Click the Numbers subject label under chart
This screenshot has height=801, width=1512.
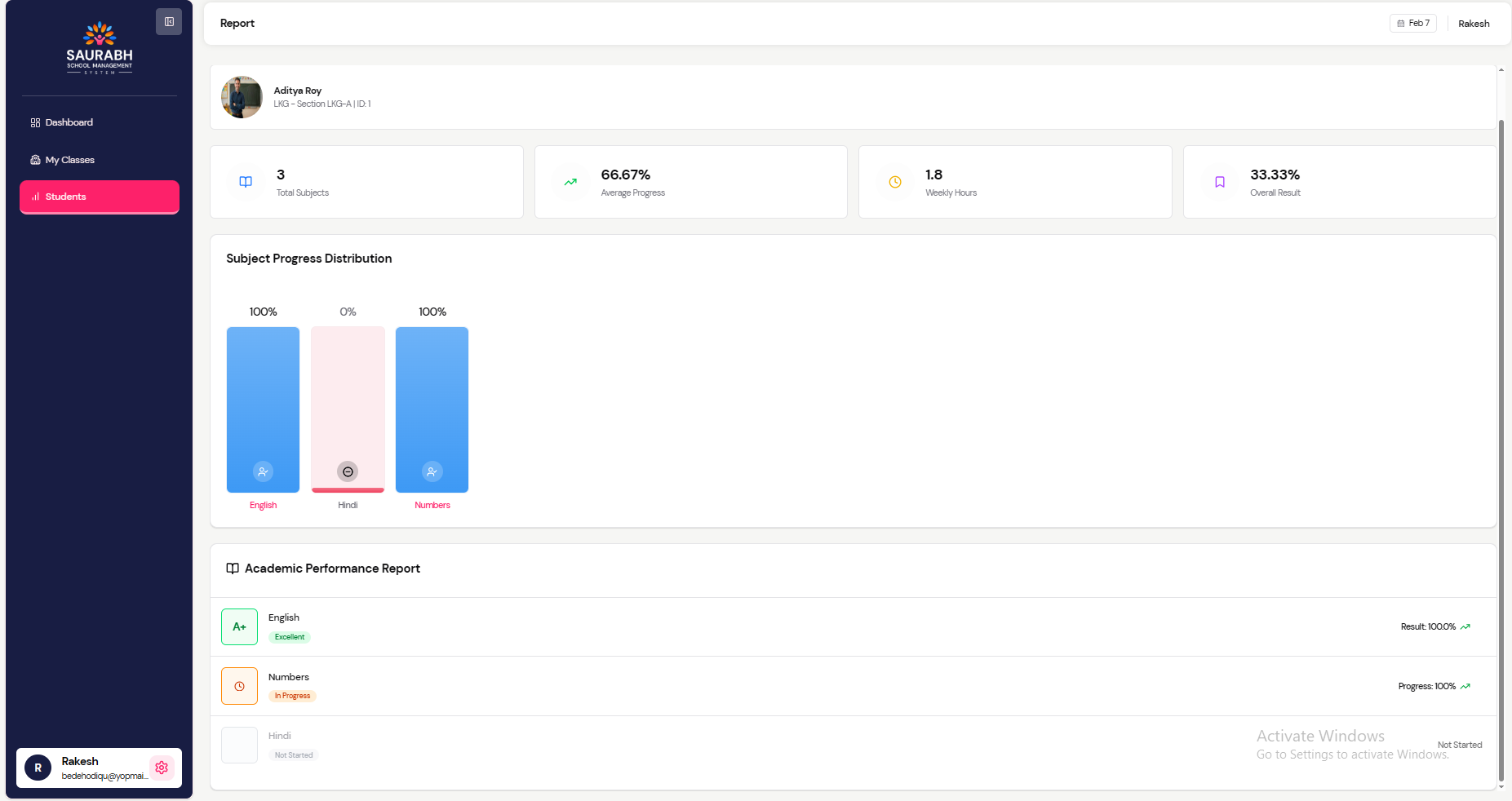[432, 505]
